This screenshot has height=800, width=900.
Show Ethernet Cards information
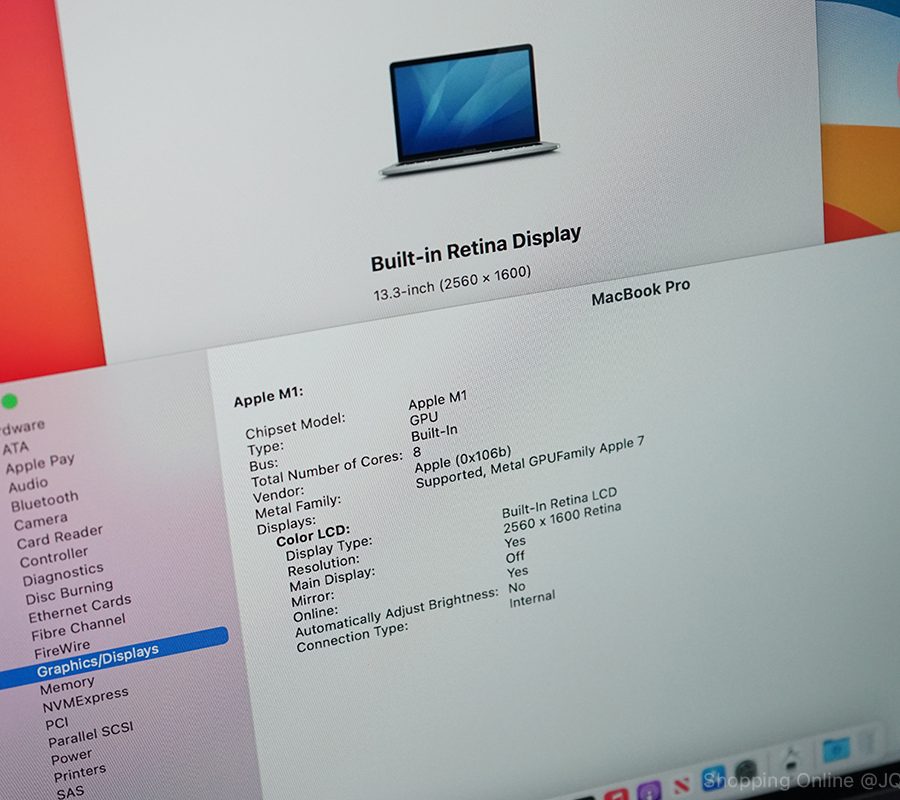[79, 609]
